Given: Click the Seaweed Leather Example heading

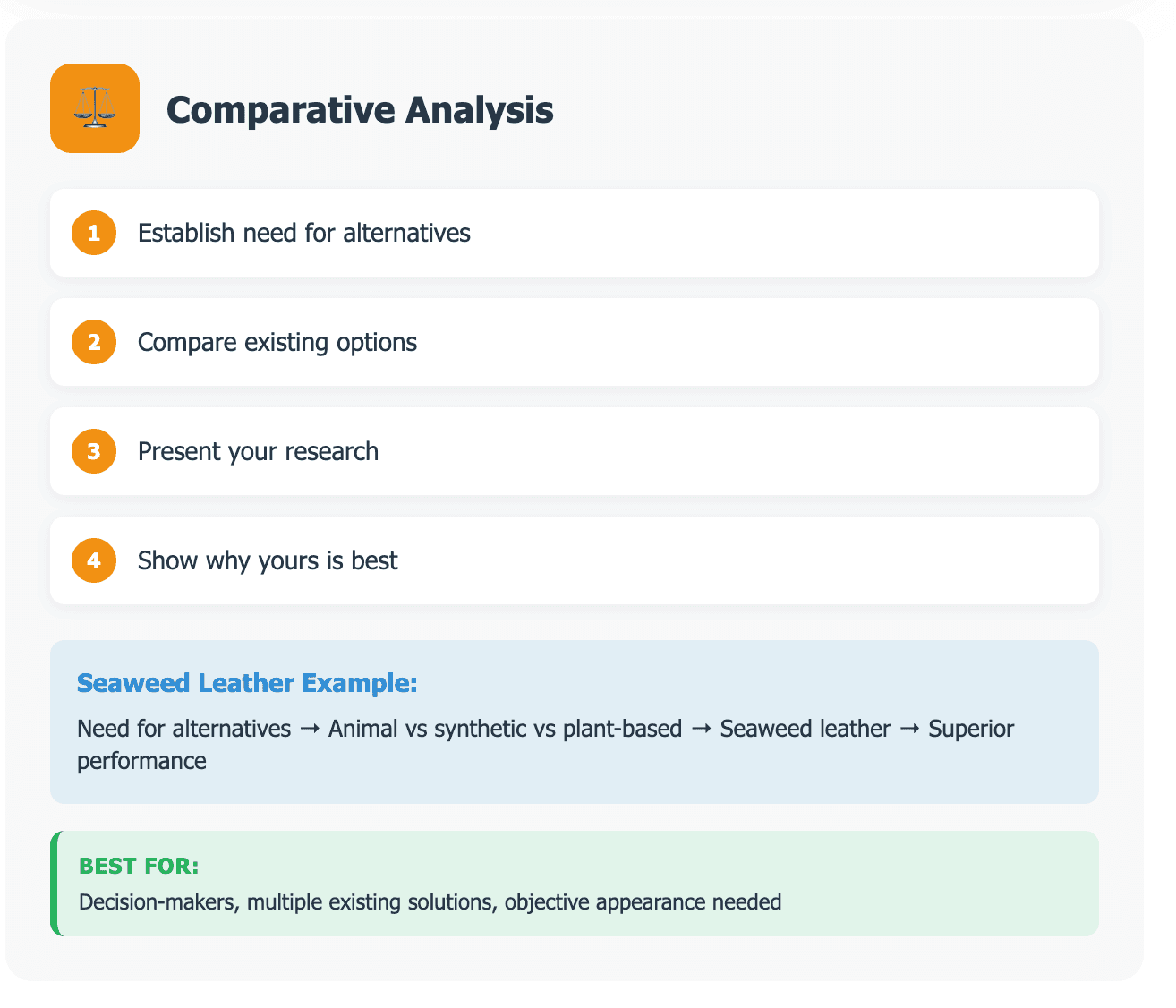Looking at the screenshot, I should (247, 683).
